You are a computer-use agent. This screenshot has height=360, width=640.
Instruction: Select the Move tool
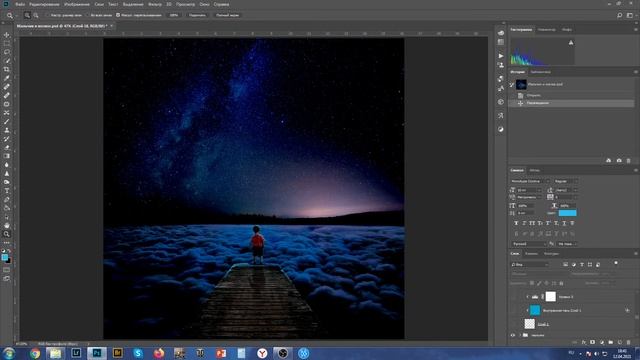[x=7, y=35]
